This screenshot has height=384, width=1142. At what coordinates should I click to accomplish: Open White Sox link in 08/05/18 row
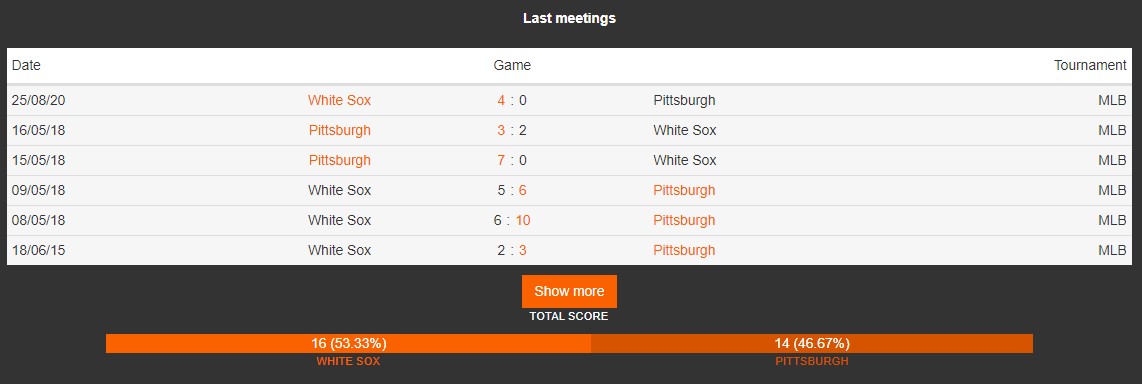pos(339,220)
